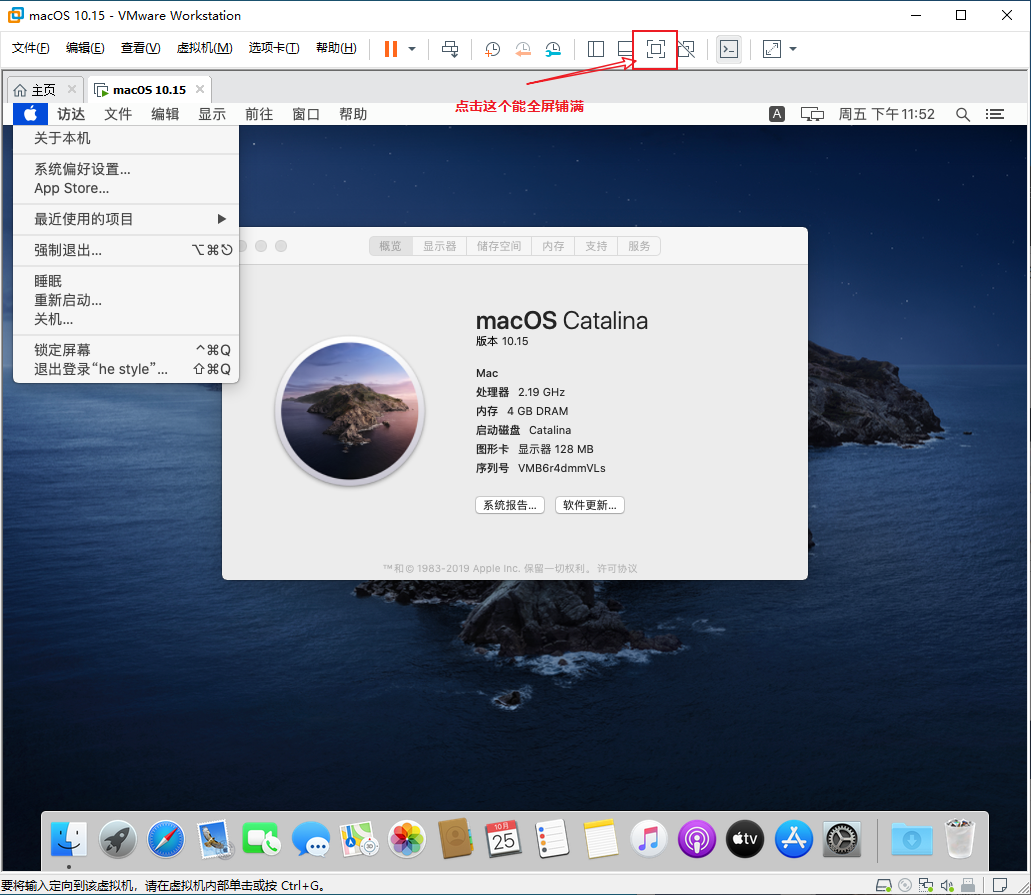Open System Preferences gear in Dock
This screenshot has width=1031, height=895.
click(x=842, y=839)
